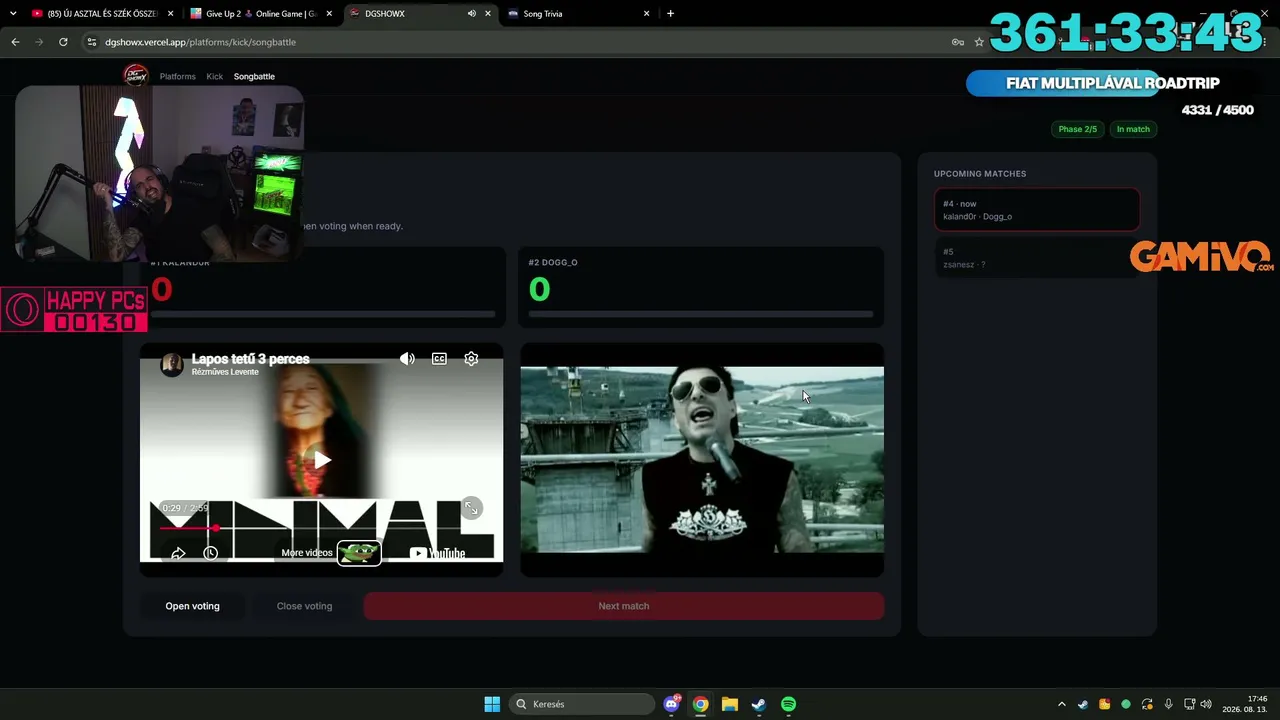
Task: Click the Keresés taskbar search box
Action: [581, 704]
